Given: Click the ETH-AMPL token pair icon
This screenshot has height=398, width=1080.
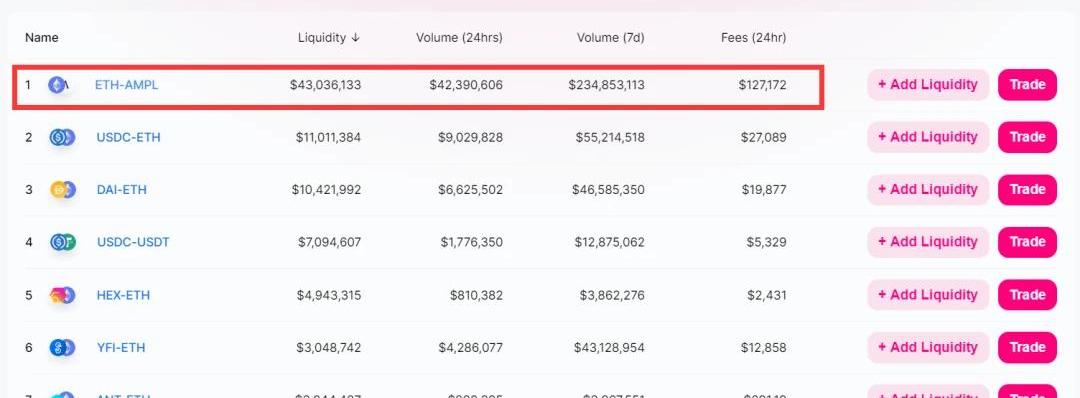Looking at the screenshot, I should tap(59, 85).
